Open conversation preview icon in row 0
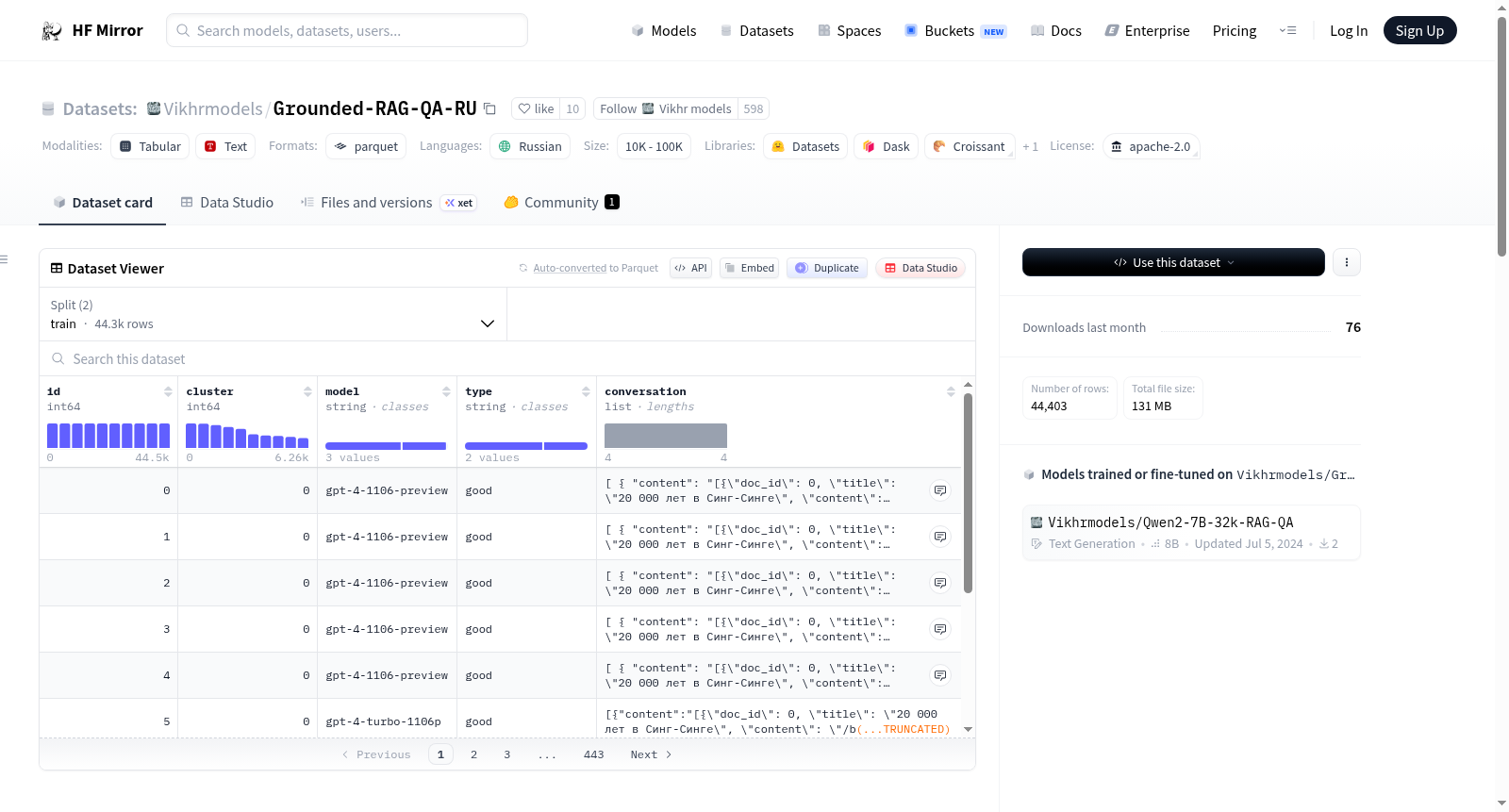The height and width of the screenshot is (812, 1509). (940, 490)
